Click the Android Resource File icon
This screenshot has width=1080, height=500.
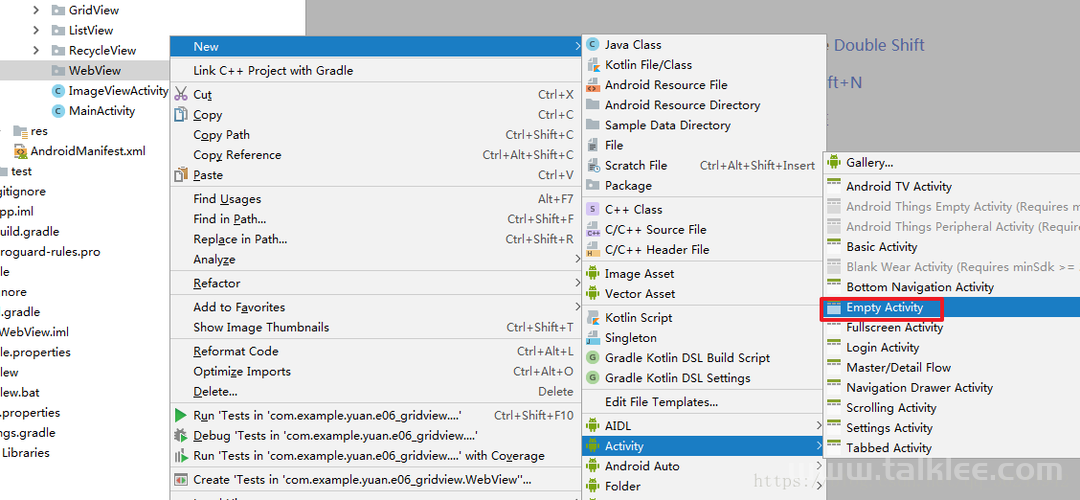pyautogui.click(x=592, y=85)
